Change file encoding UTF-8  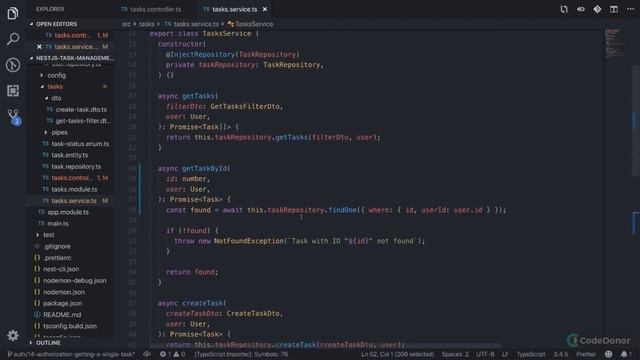pos(485,354)
